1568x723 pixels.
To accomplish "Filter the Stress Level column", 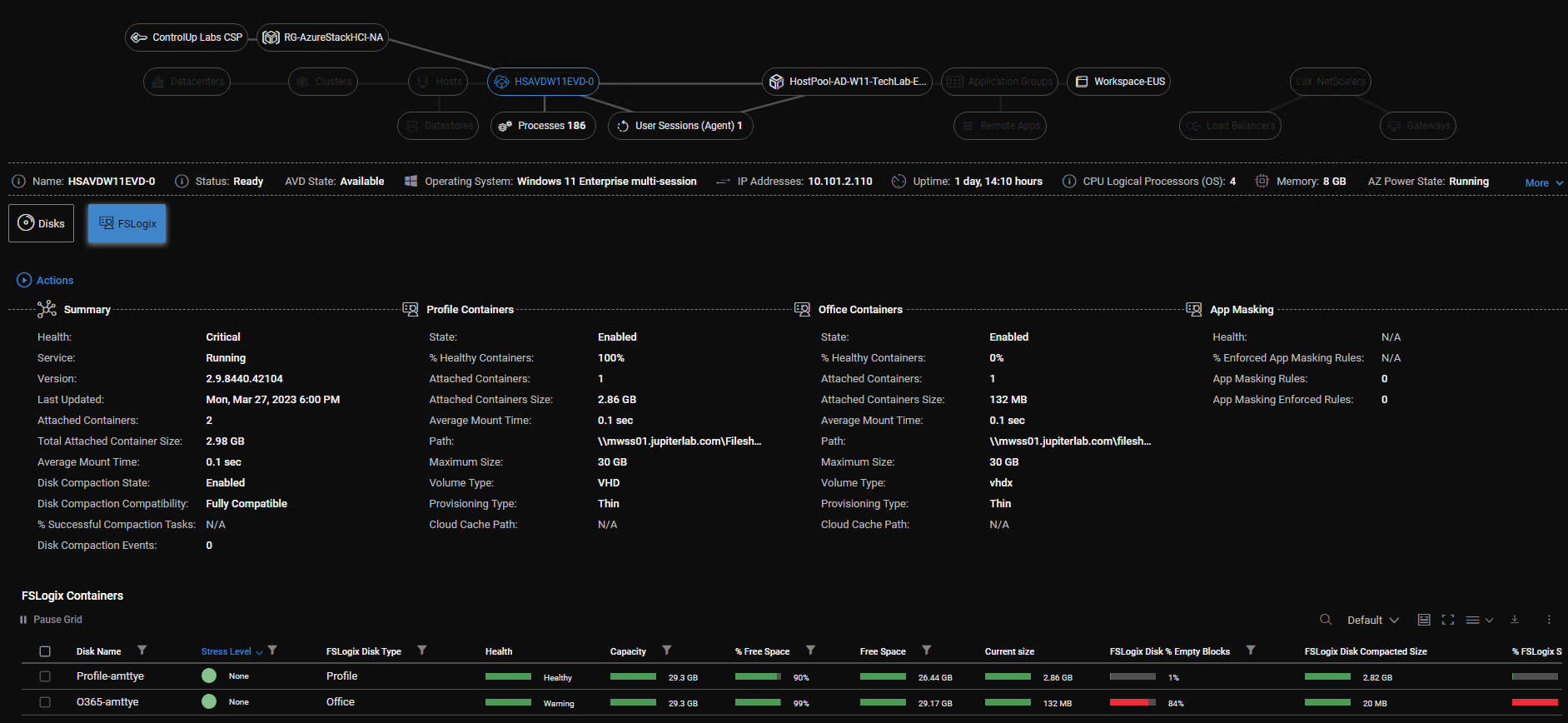I will click(x=272, y=651).
